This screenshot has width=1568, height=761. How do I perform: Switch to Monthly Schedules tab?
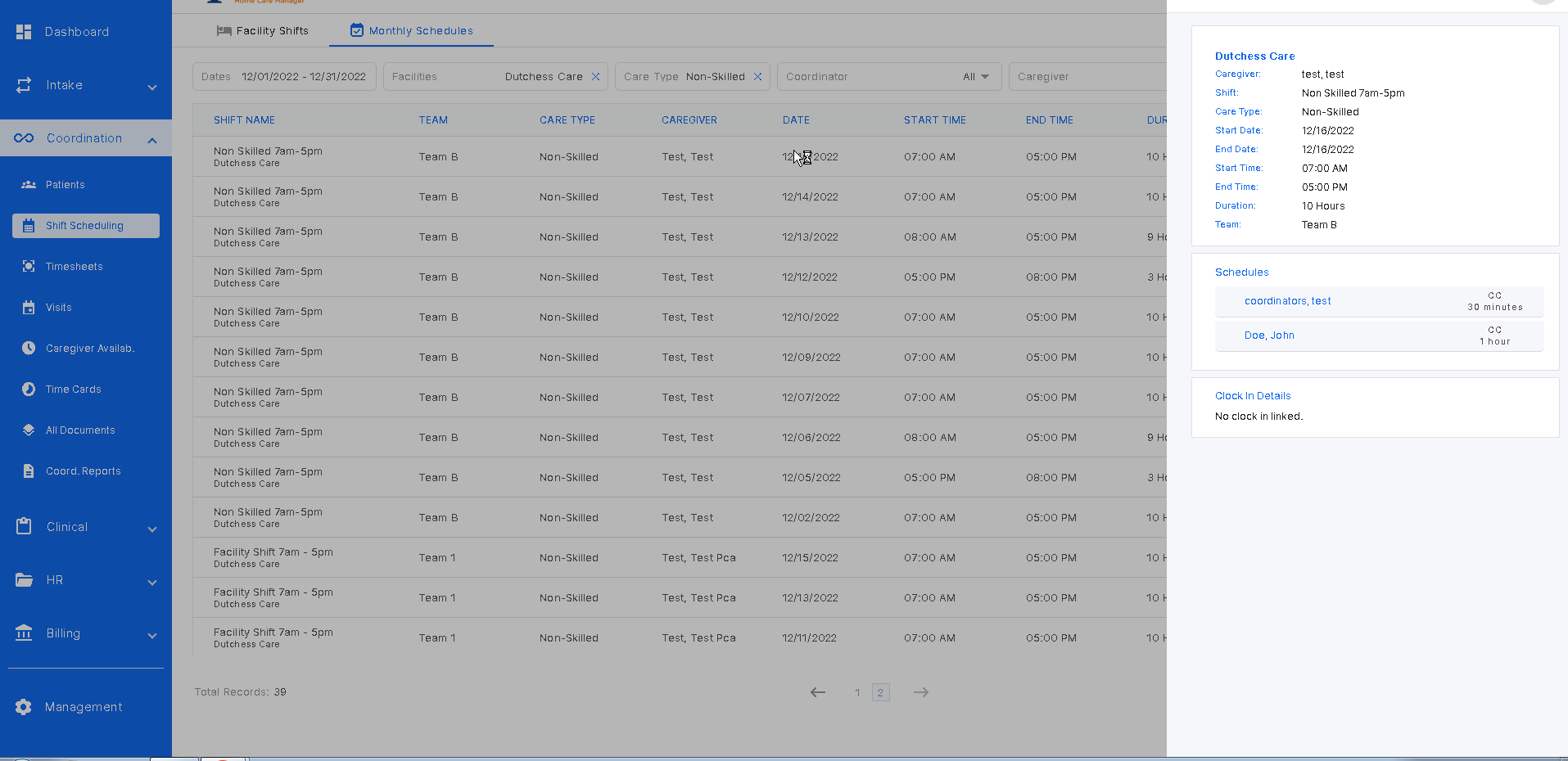(x=412, y=31)
